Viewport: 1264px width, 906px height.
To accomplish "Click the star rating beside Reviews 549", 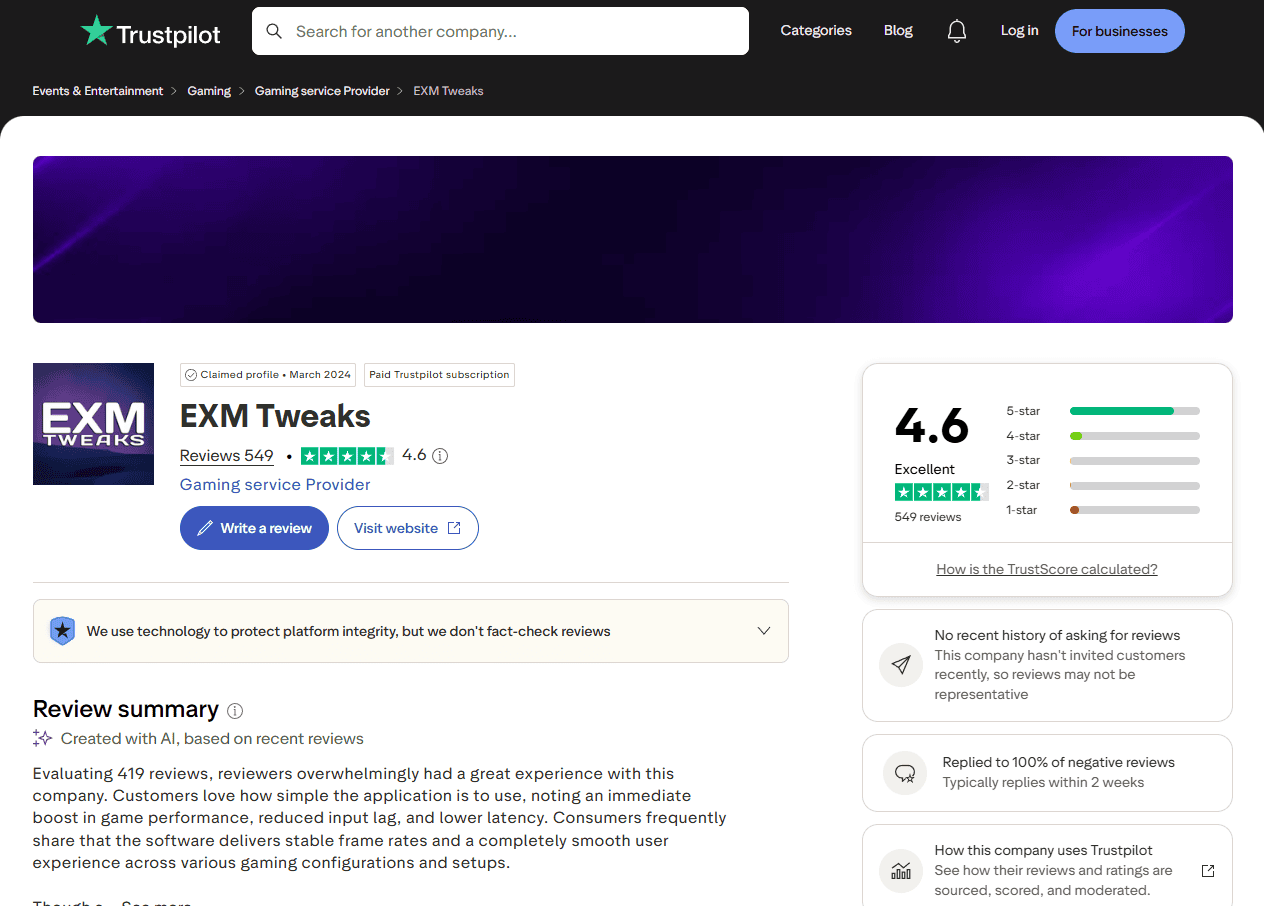I will pos(347,456).
